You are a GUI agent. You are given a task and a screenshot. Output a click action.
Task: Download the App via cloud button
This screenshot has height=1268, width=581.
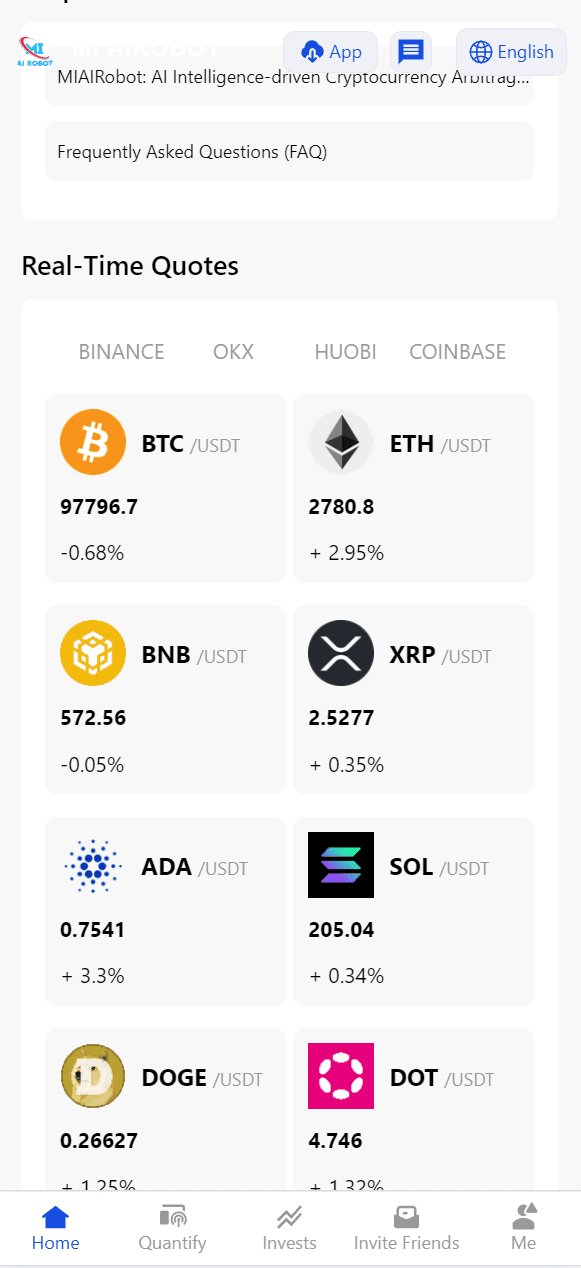click(x=331, y=52)
